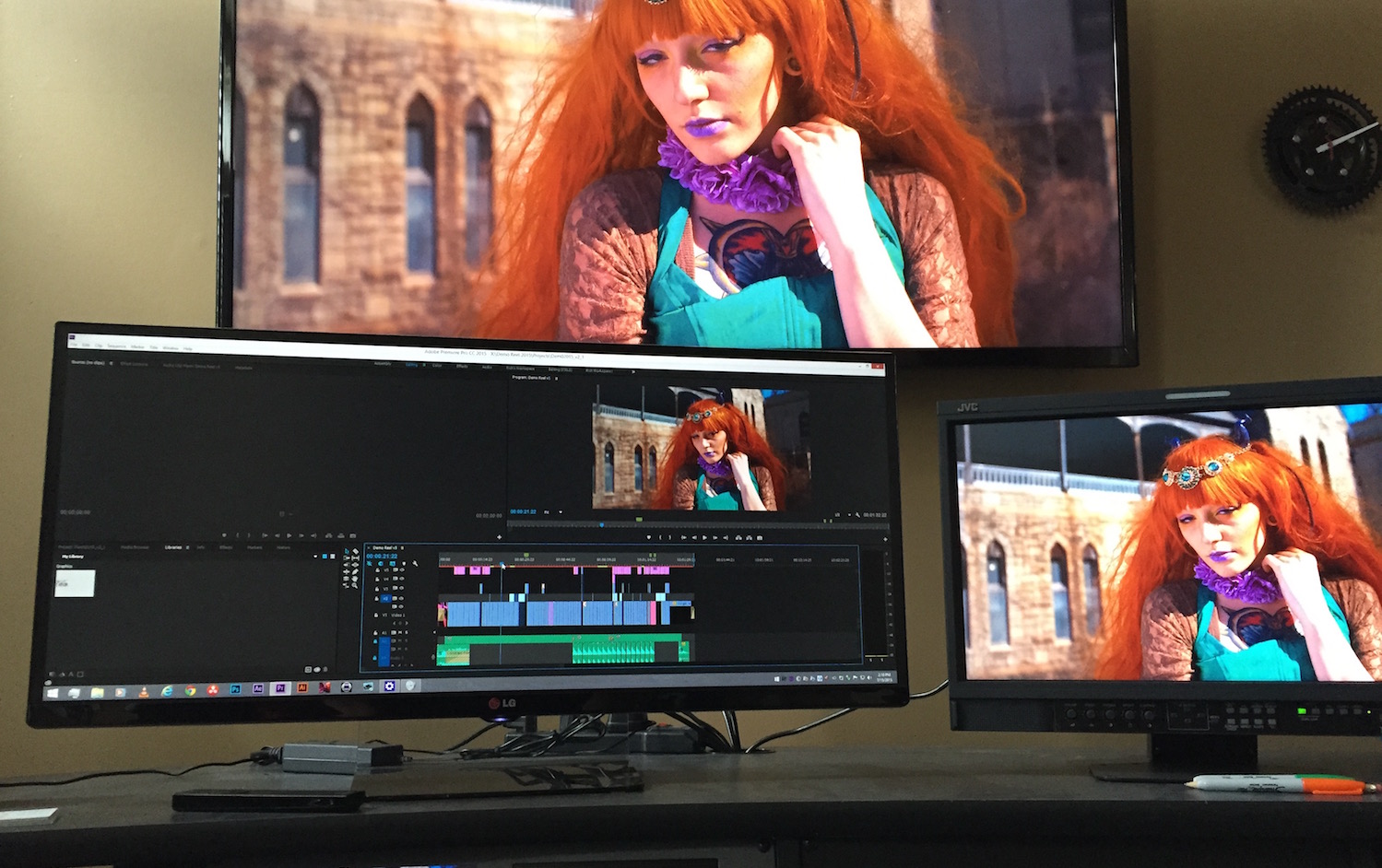Open Program monitor settings wrench
1382x868 pixels.
[858, 514]
